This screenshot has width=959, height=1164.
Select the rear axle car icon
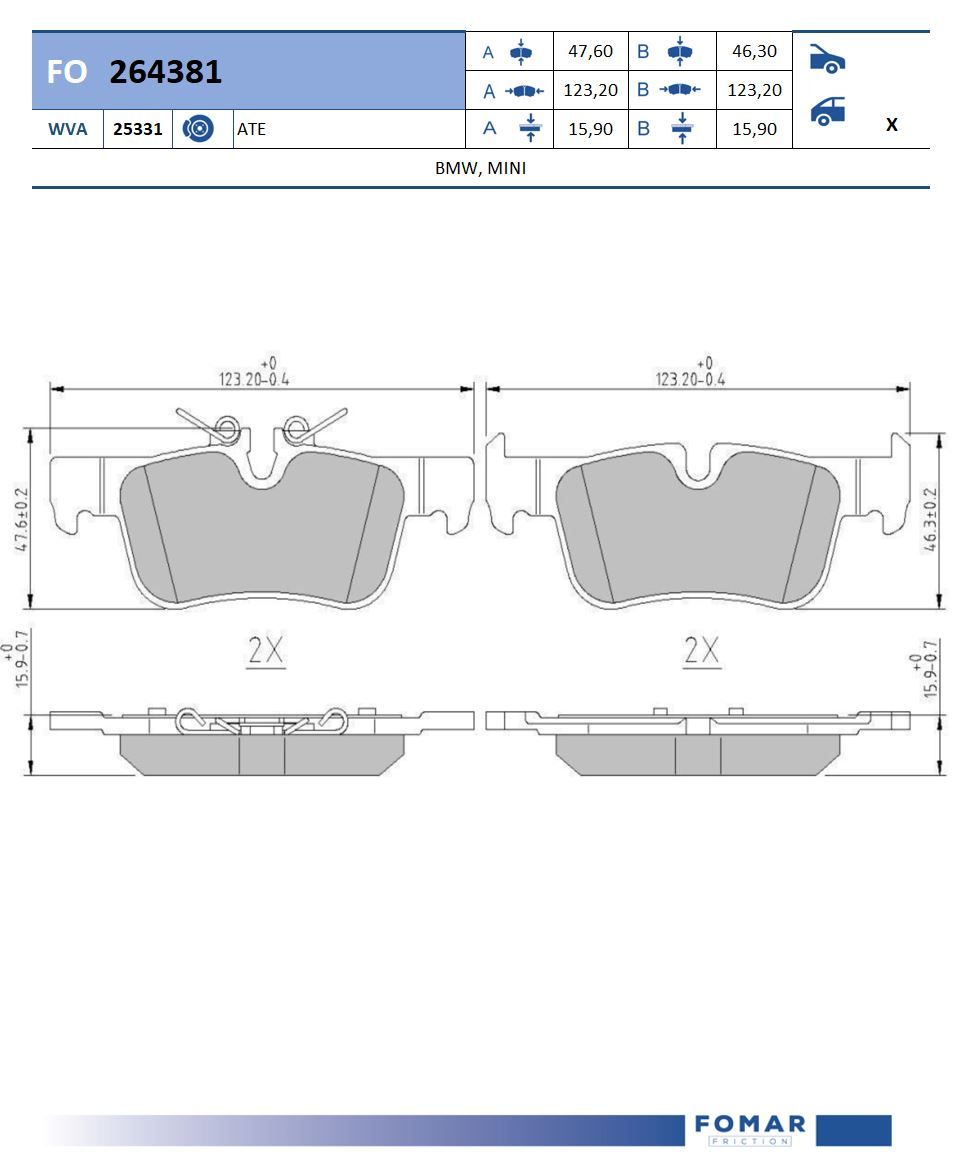tap(827, 110)
